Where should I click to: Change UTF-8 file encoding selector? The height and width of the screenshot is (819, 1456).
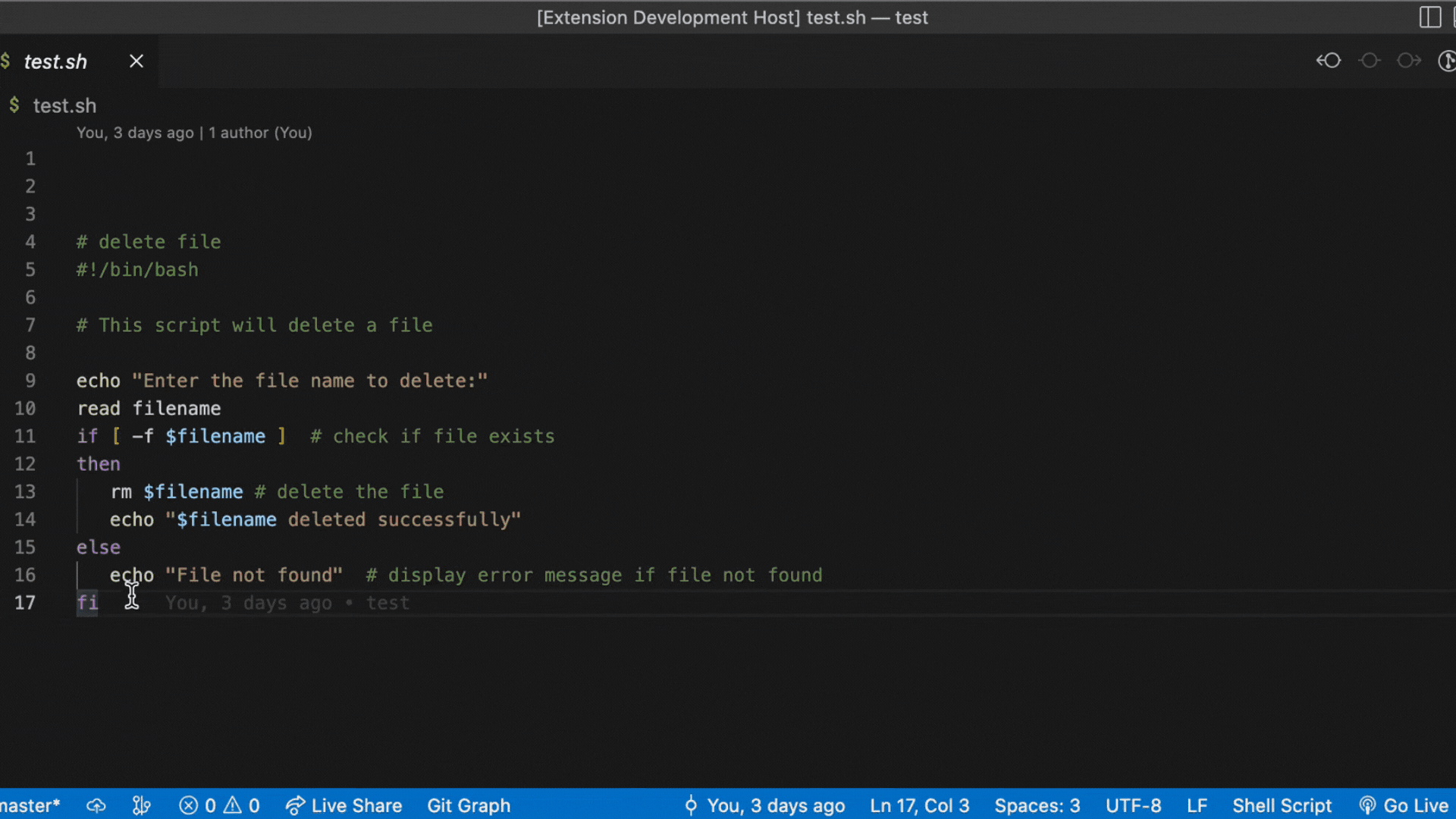[1133, 805]
